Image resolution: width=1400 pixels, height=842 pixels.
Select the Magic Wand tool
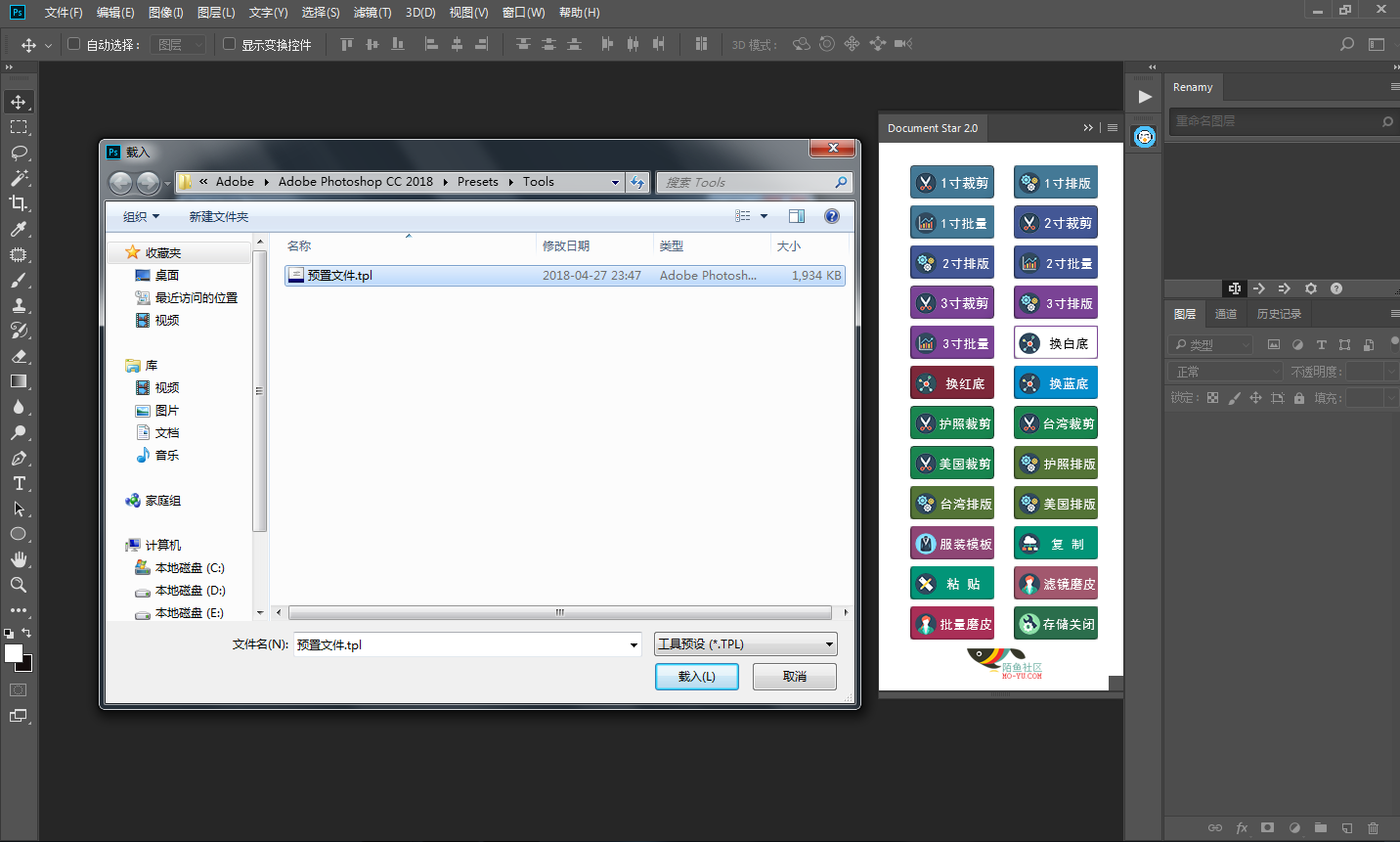19,178
